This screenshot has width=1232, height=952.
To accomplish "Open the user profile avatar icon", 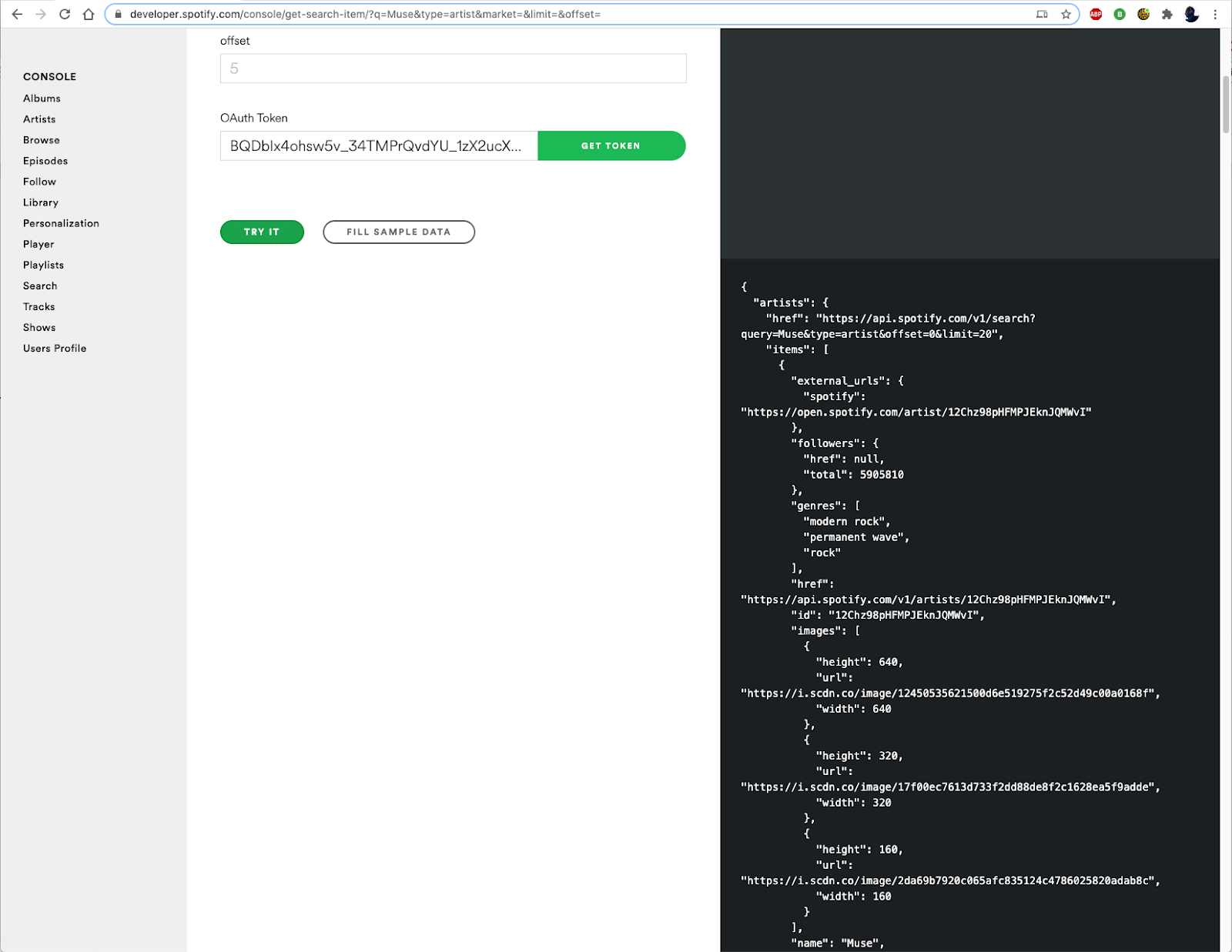I will coord(1191,14).
